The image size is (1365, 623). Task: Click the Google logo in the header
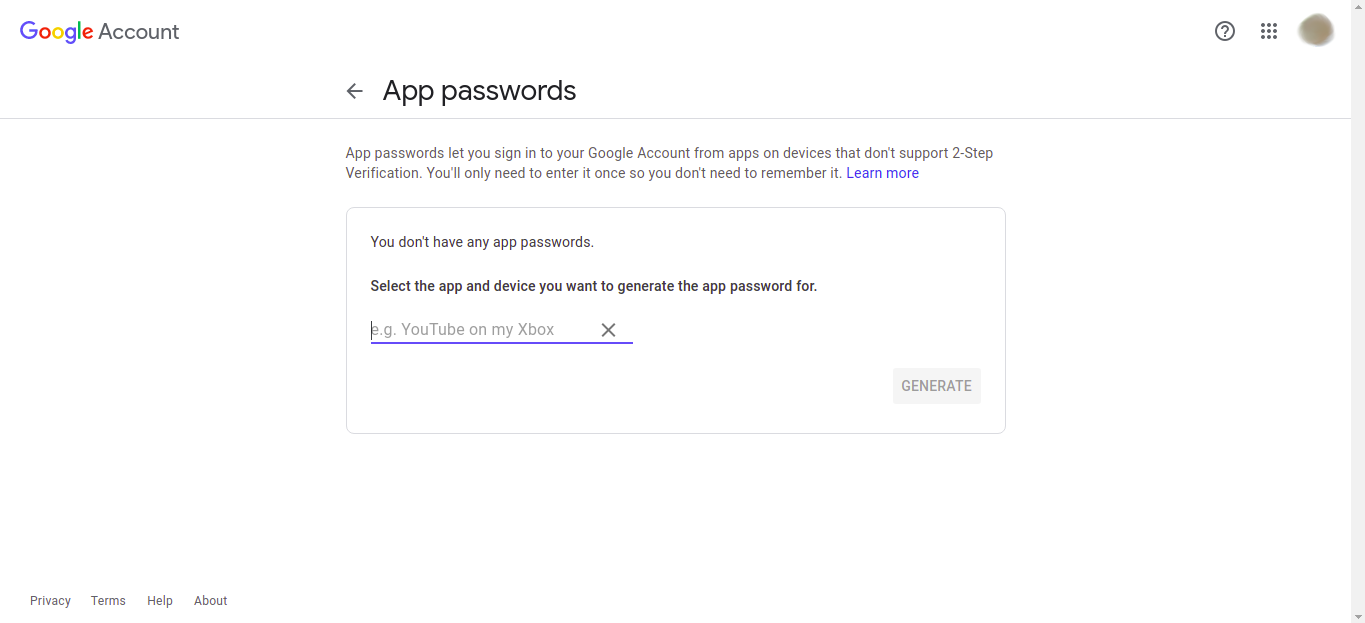55,31
